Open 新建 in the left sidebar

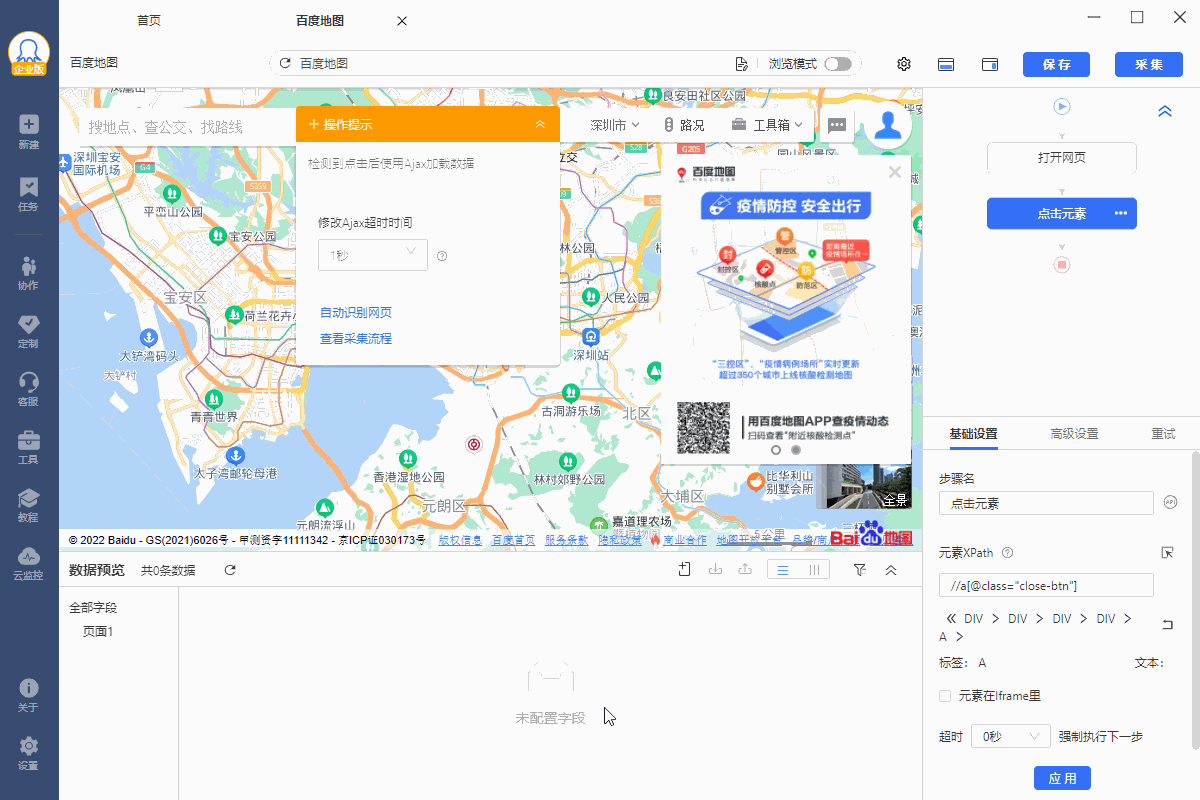(x=28, y=132)
